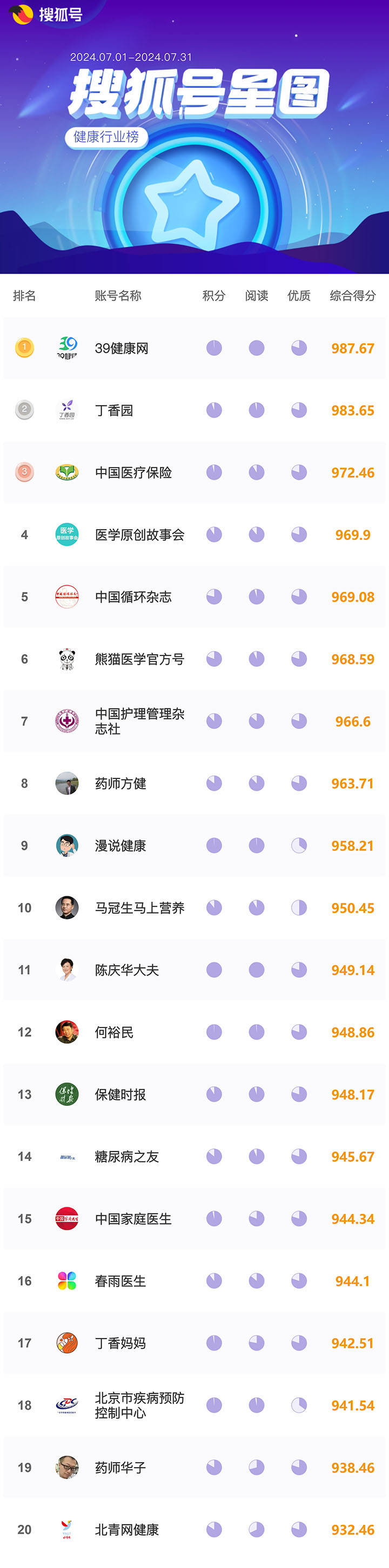389x1568 pixels.
Task: Click the 987.67 score for 39健康网
Action: (x=352, y=348)
